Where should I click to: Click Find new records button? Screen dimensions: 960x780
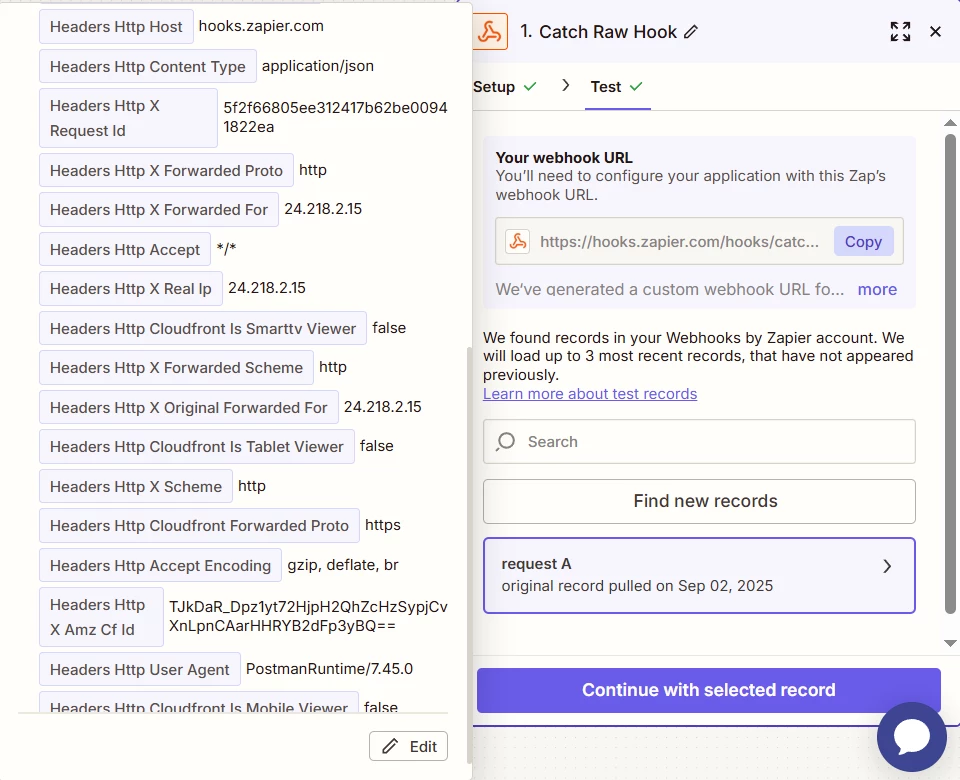699,501
